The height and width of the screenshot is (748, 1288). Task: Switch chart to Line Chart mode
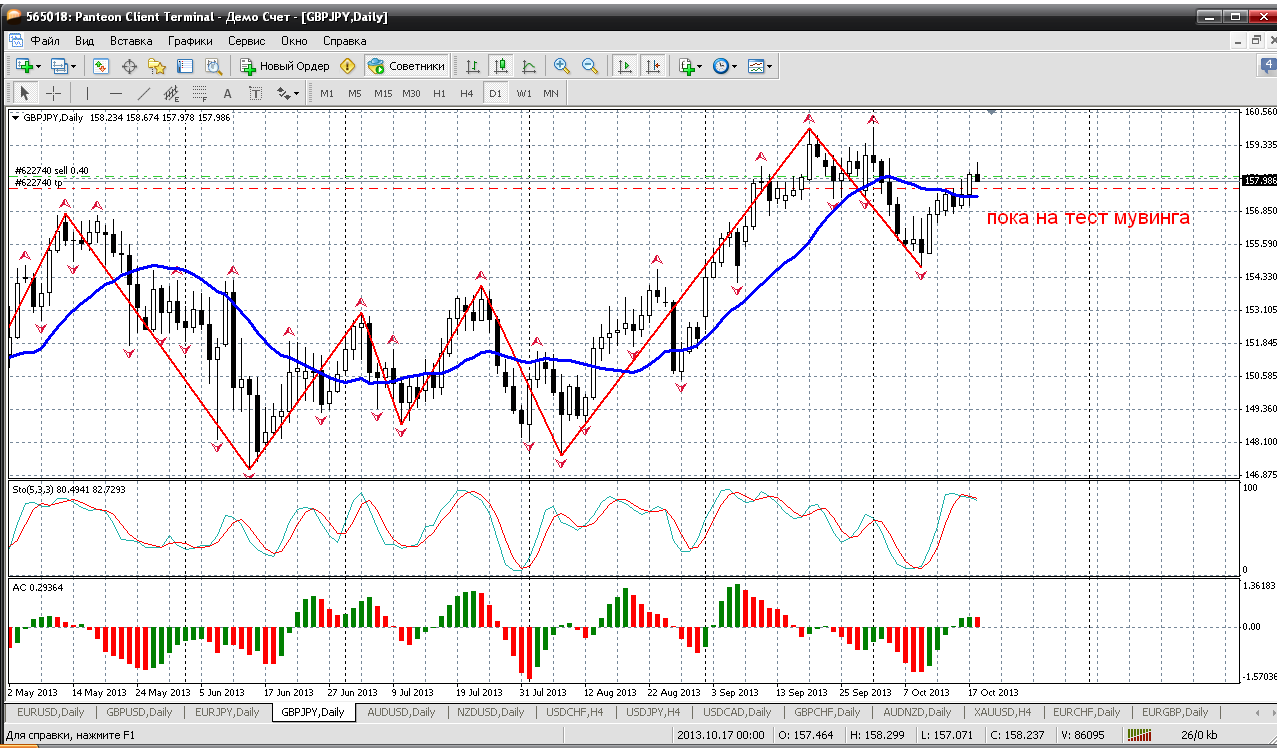(x=529, y=66)
